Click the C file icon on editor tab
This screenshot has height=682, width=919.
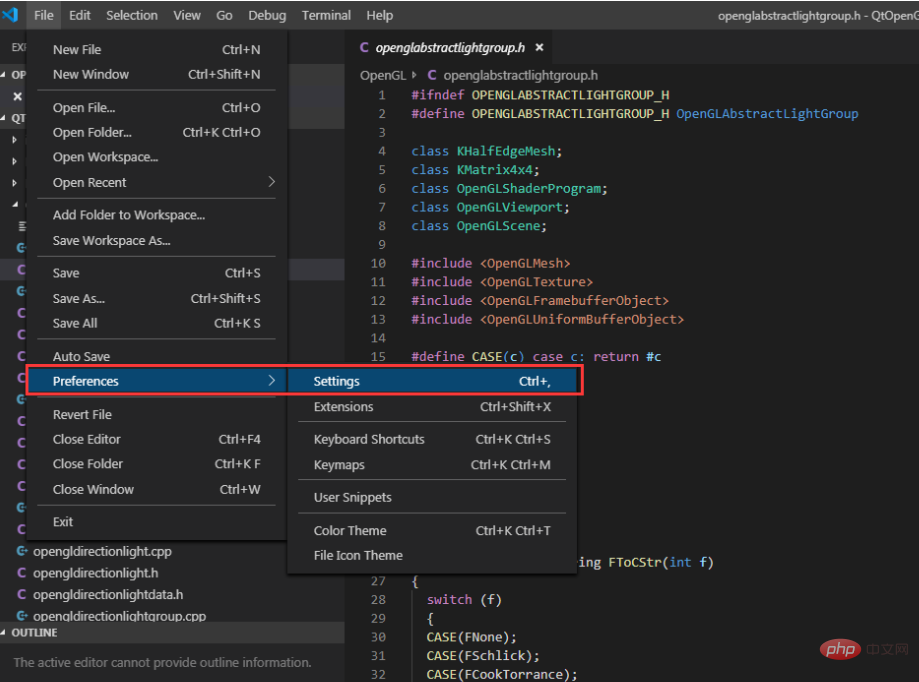[364, 47]
